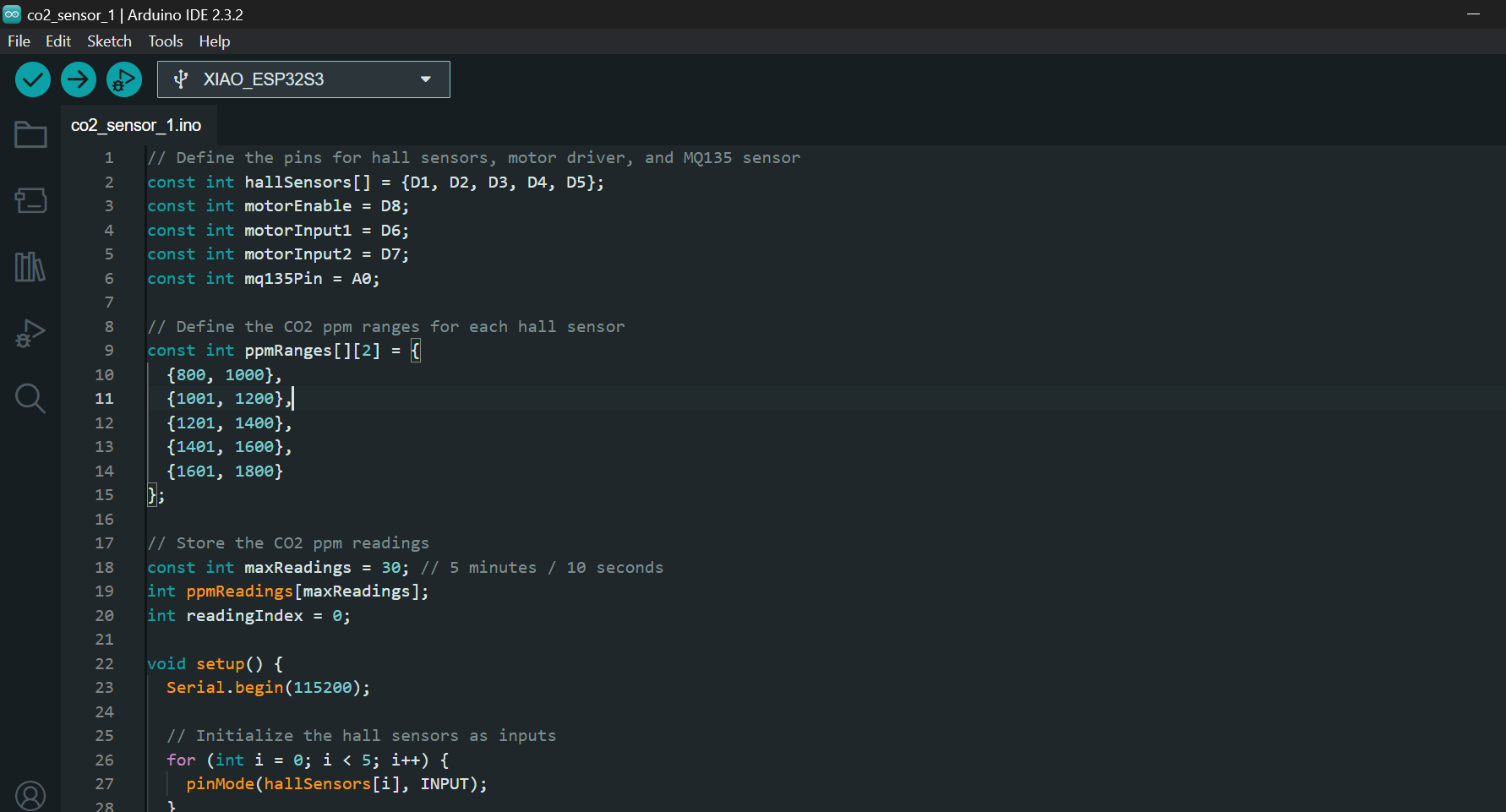
Task: Open the account profile icon
Action: click(x=30, y=796)
